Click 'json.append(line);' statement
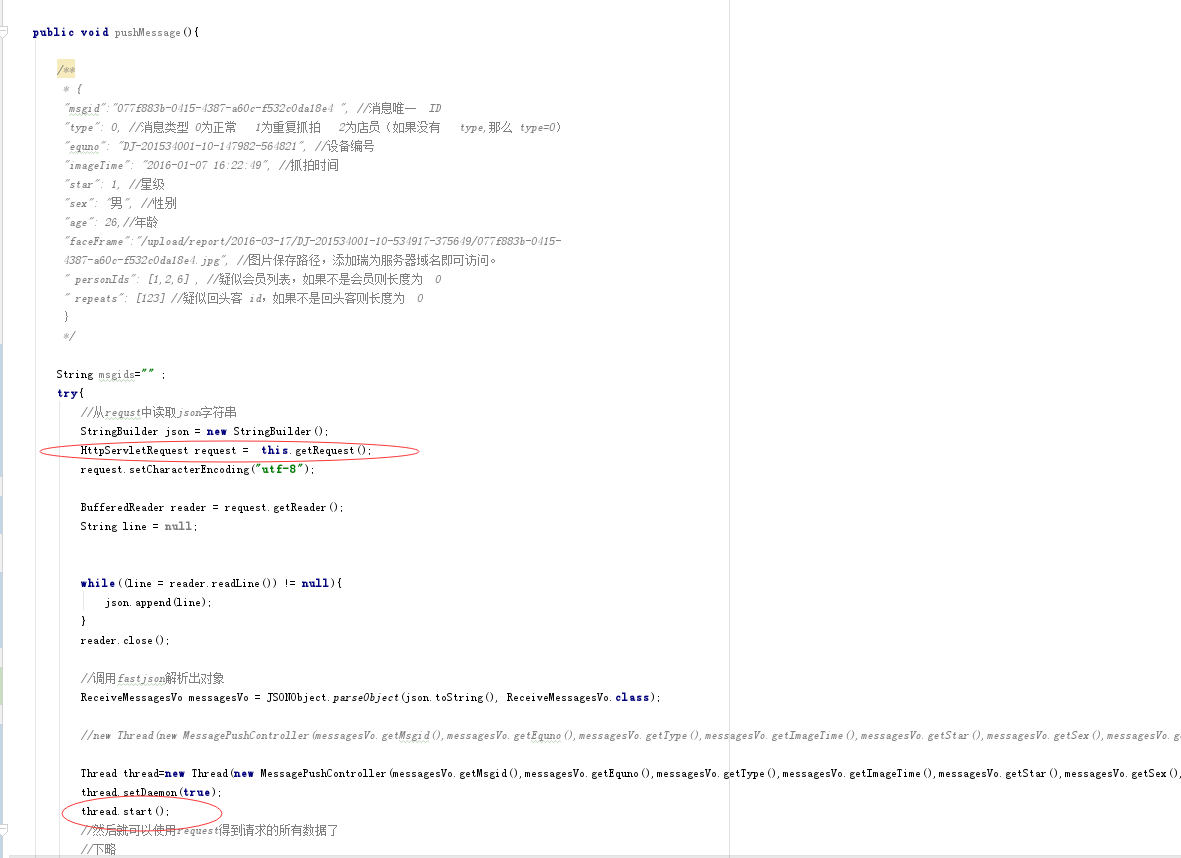This screenshot has width=1181, height=858. (x=158, y=603)
